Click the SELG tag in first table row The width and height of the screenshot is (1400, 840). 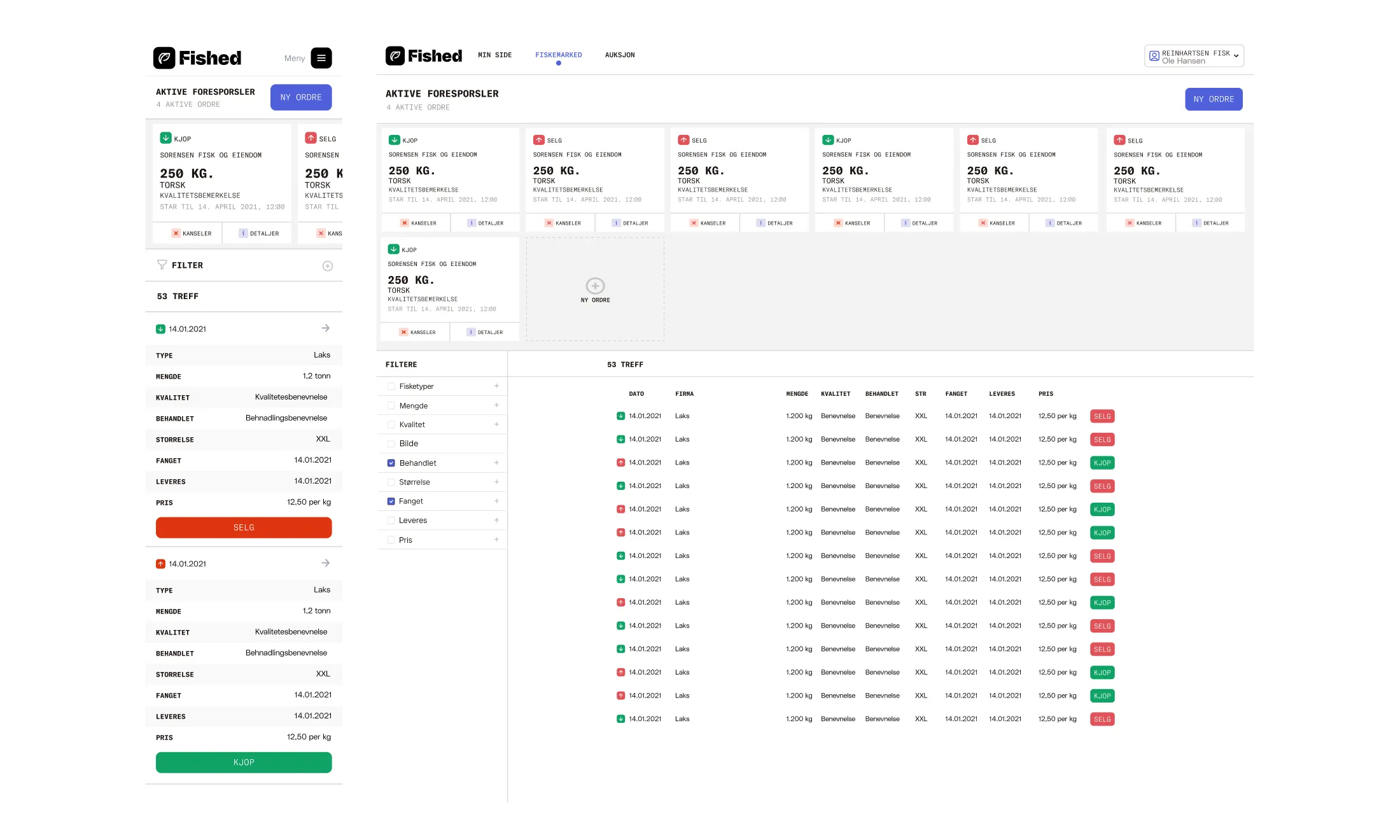tap(1102, 417)
